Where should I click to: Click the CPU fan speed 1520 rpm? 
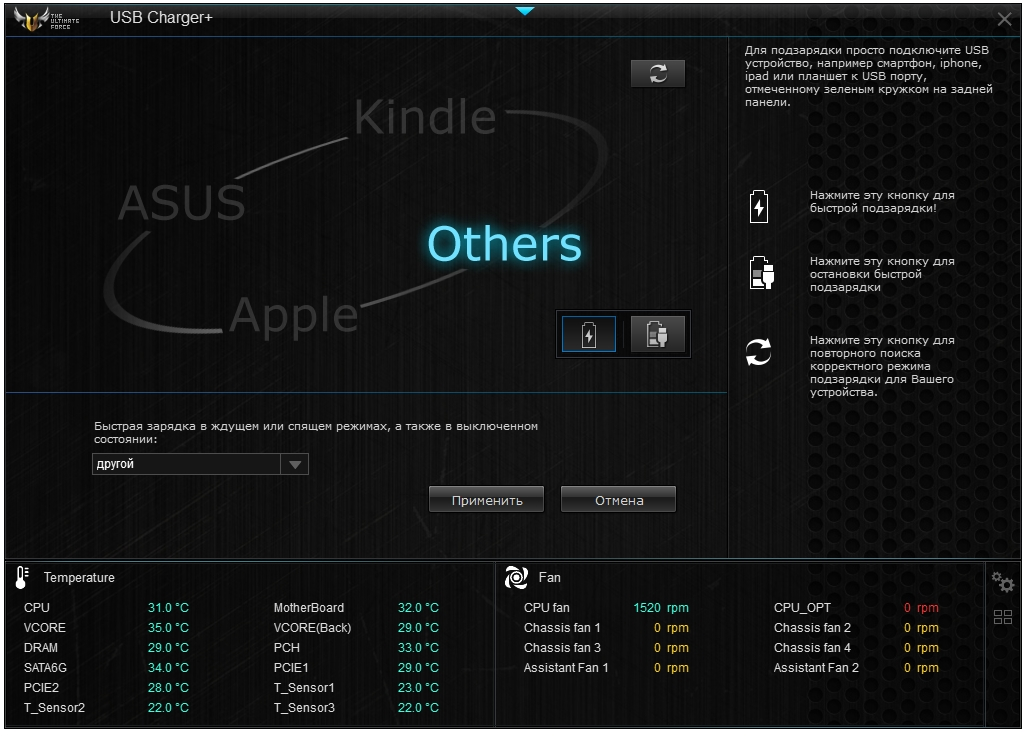coord(661,608)
